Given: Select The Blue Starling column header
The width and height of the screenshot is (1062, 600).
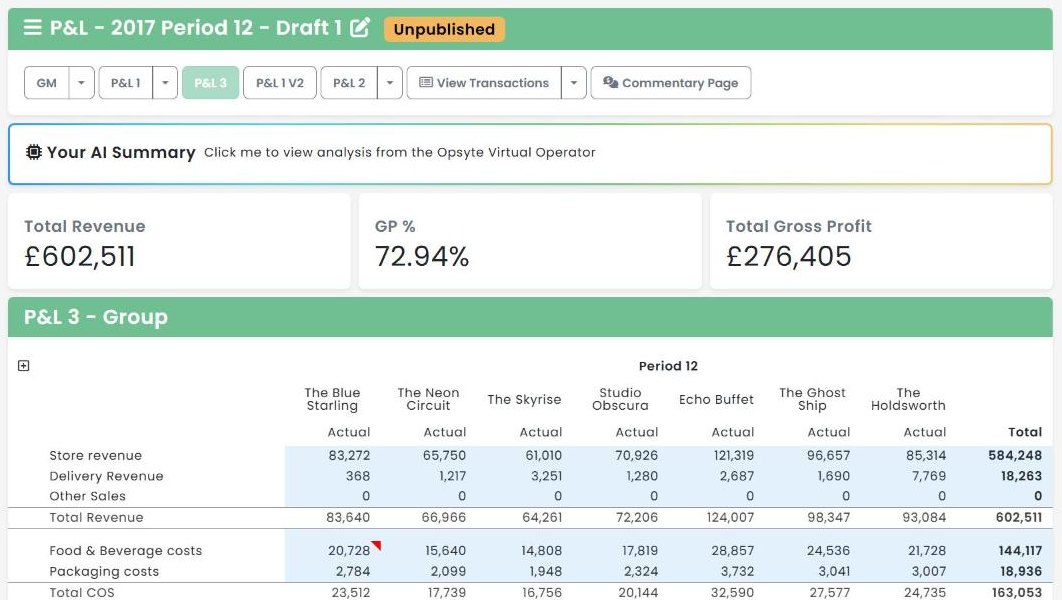Looking at the screenshot, I should [x=332, y=399].
